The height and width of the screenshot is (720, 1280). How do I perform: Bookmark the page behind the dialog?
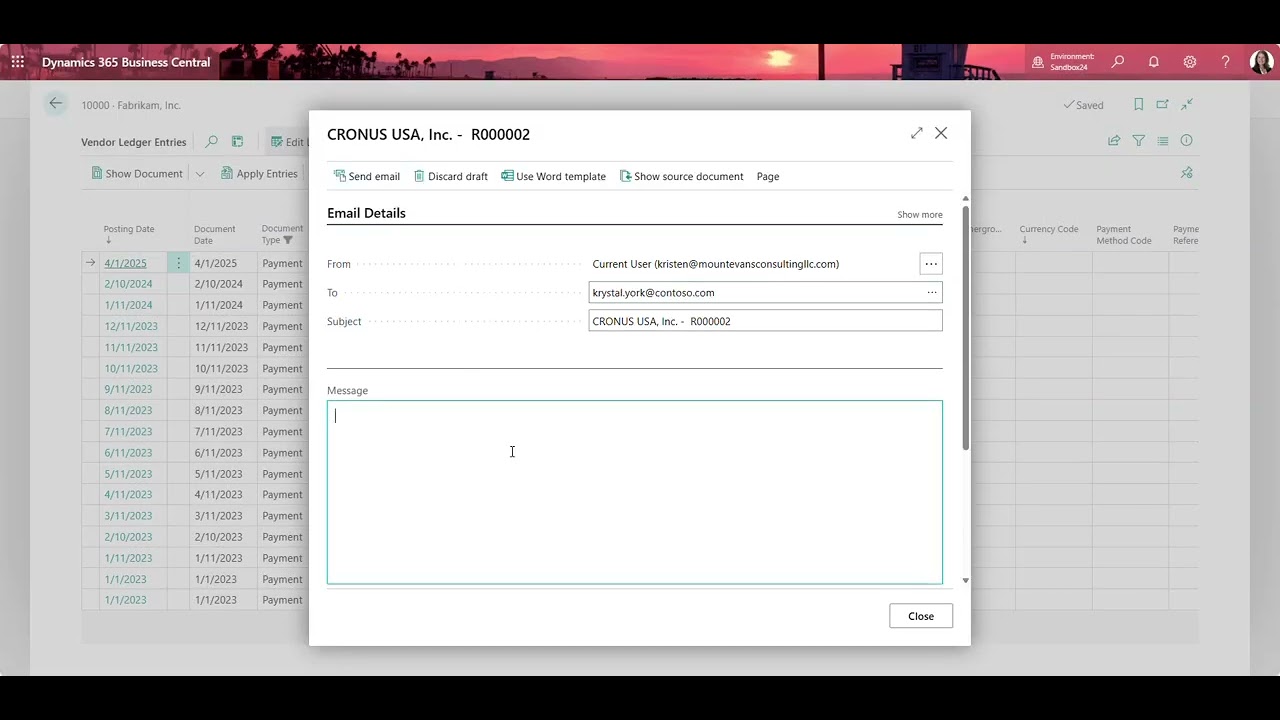[x=1138, y=104]
